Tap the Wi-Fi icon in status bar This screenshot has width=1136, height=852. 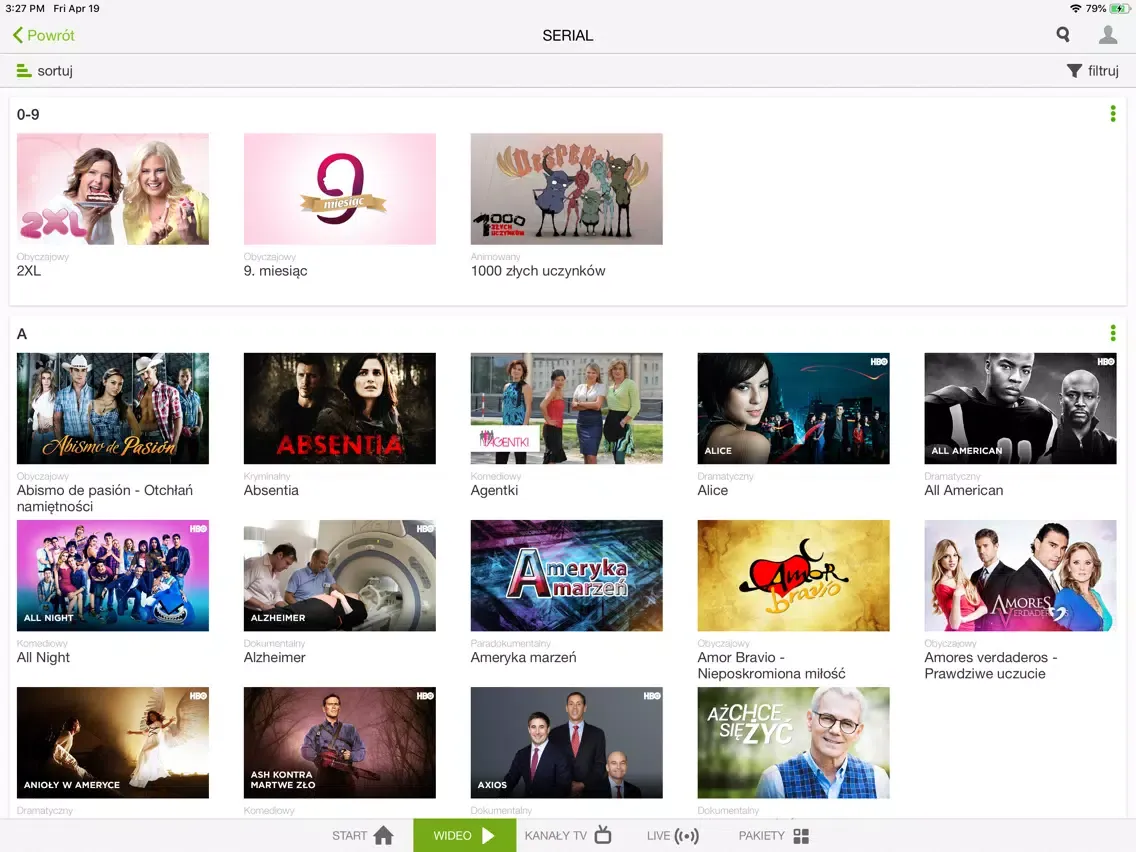(1075, 9)
